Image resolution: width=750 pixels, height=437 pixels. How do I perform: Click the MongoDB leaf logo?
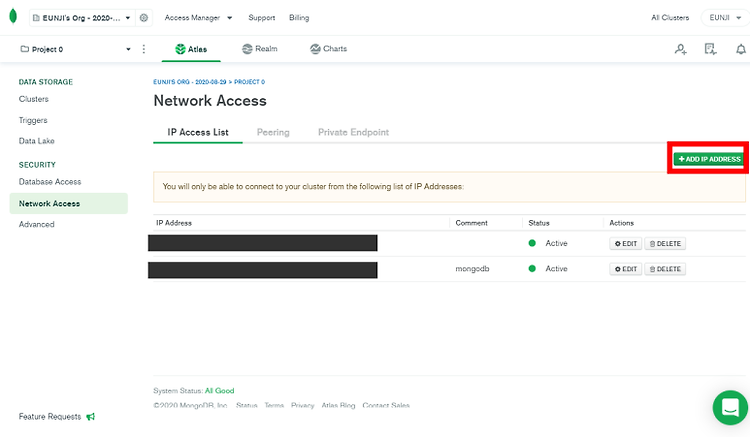coord(13,16)
